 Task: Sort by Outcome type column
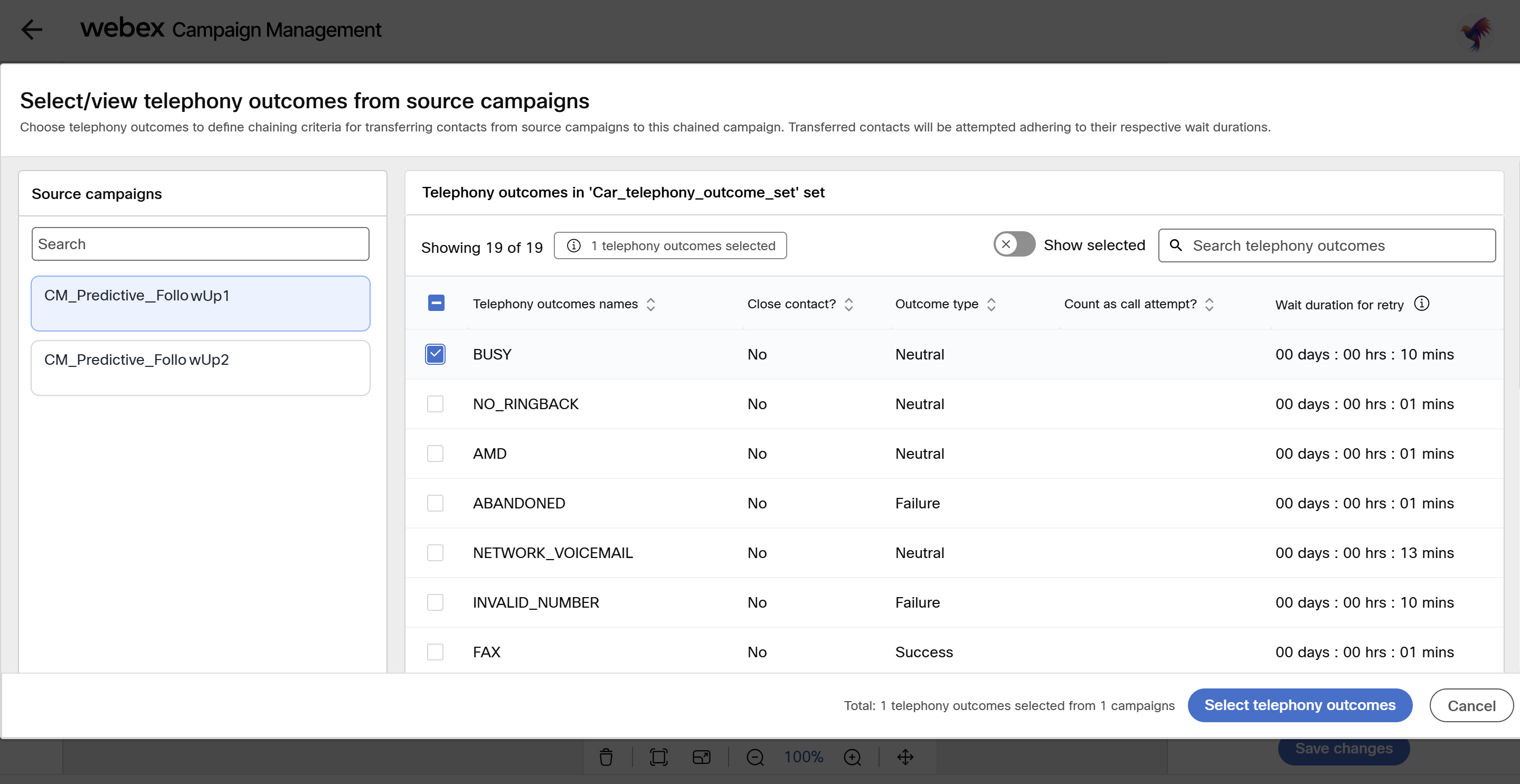[992, 304]
